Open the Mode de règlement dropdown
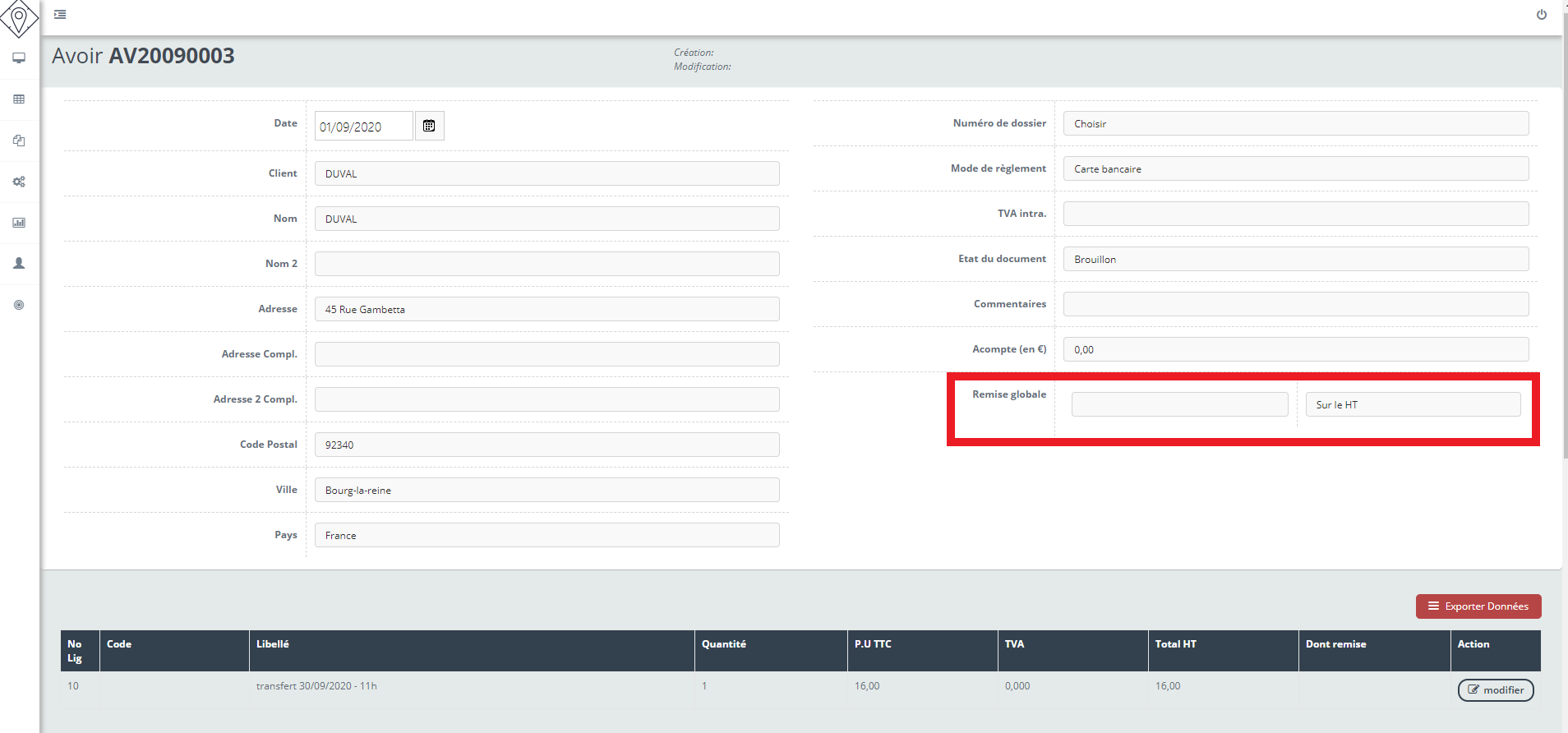This screenshot has height=733, width=1568. click(1295, 168)
